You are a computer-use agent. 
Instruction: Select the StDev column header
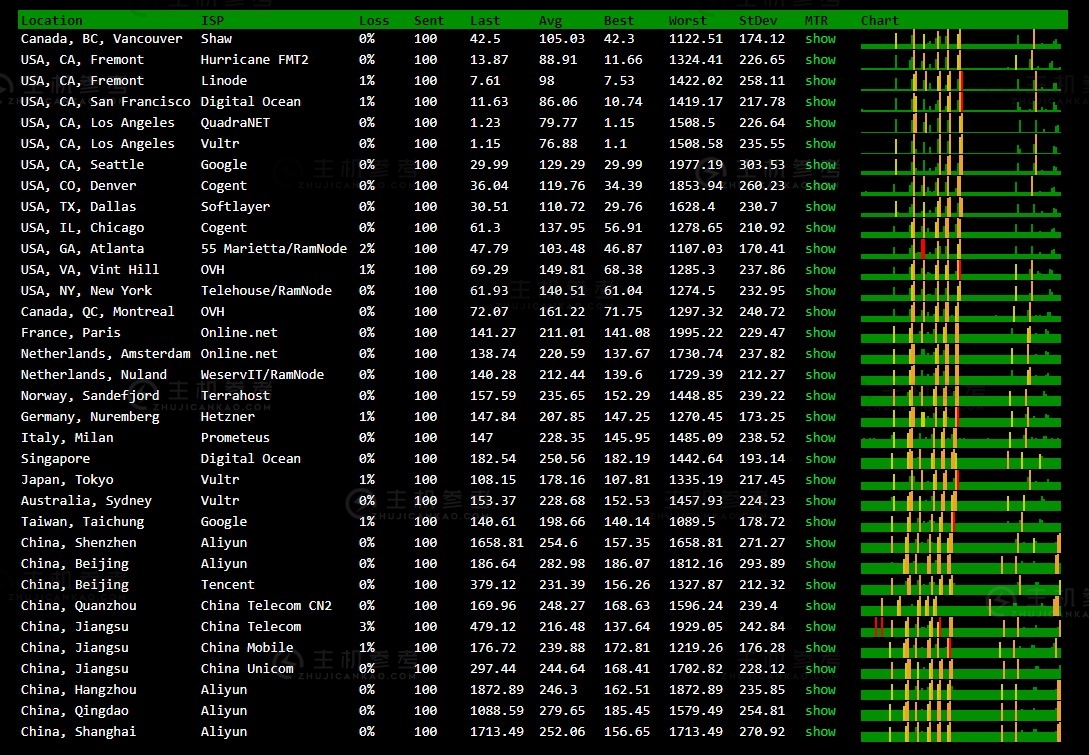click(x=758, y=21)
